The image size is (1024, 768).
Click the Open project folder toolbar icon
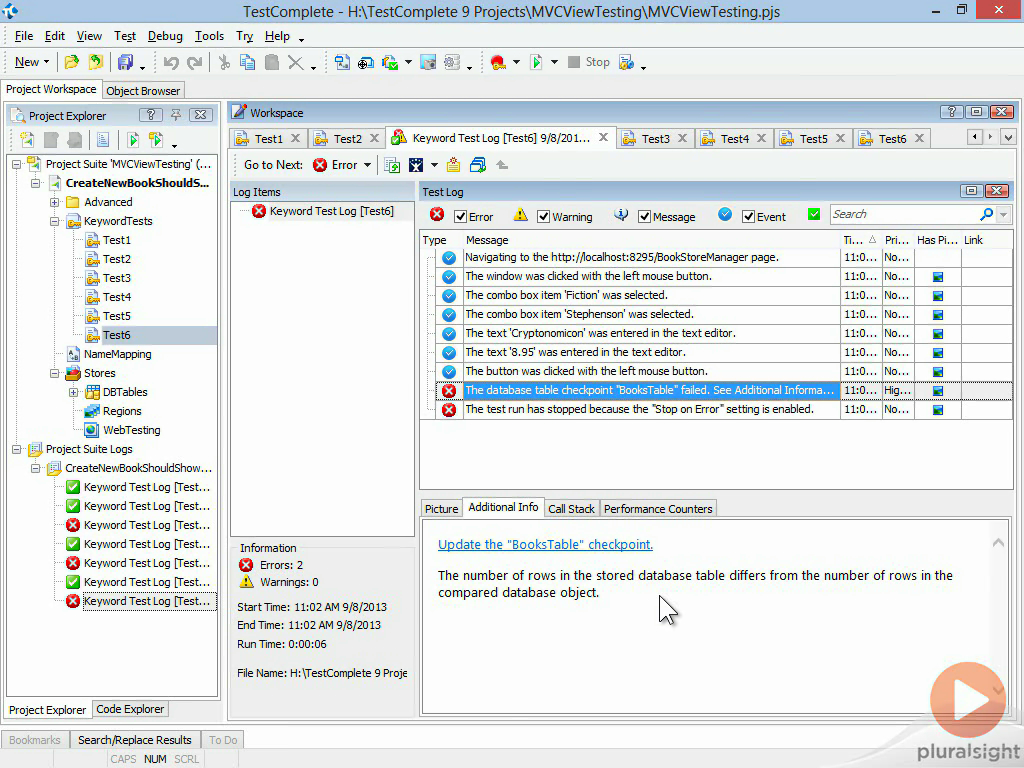pos(71,62)
